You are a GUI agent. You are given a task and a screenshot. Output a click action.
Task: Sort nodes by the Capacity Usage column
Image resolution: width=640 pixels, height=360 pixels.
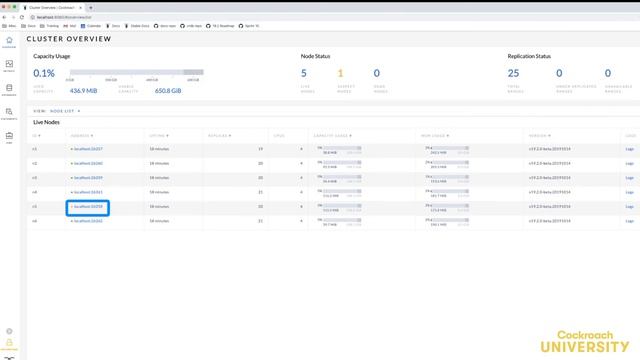click(x=332, y=136)
